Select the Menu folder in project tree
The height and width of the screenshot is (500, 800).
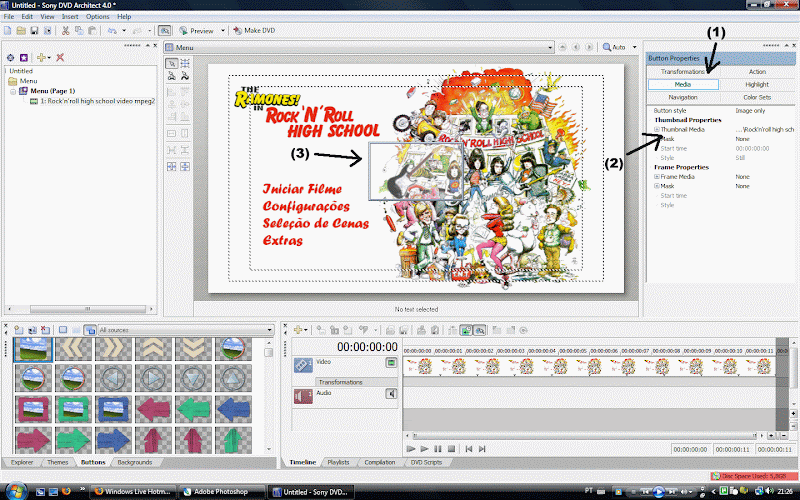click(x=23, y=81)
